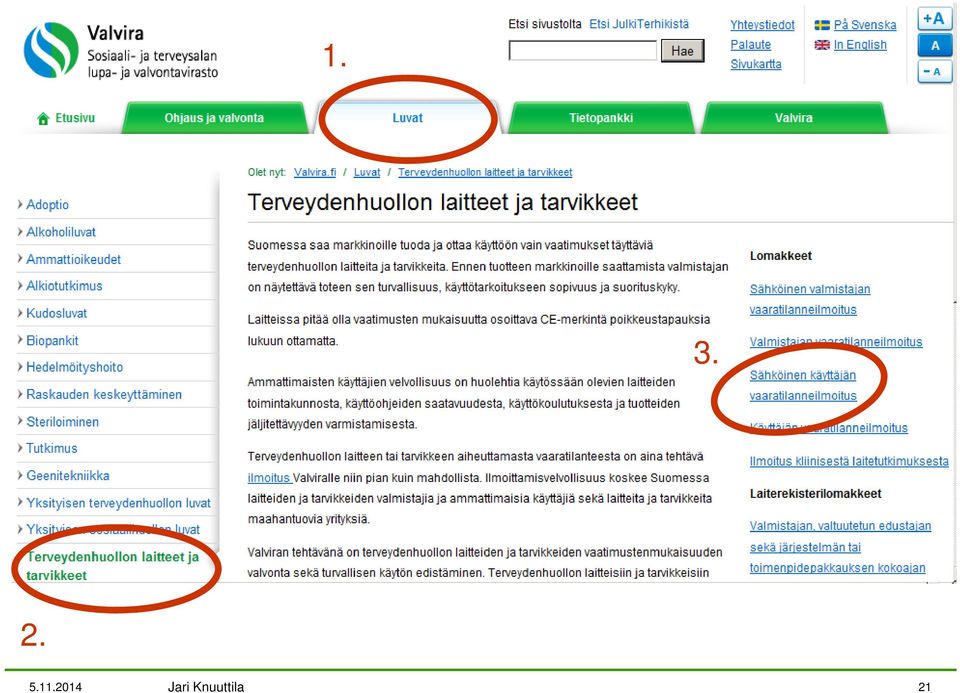Open Geenitekniikka in the side menu
Screen dimensions: 960x693
click(x=68, y=476)
